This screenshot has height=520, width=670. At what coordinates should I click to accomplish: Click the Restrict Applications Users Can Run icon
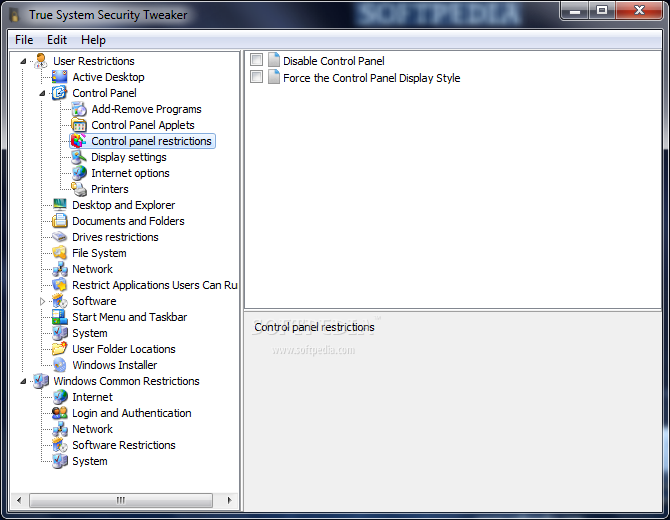59,285
